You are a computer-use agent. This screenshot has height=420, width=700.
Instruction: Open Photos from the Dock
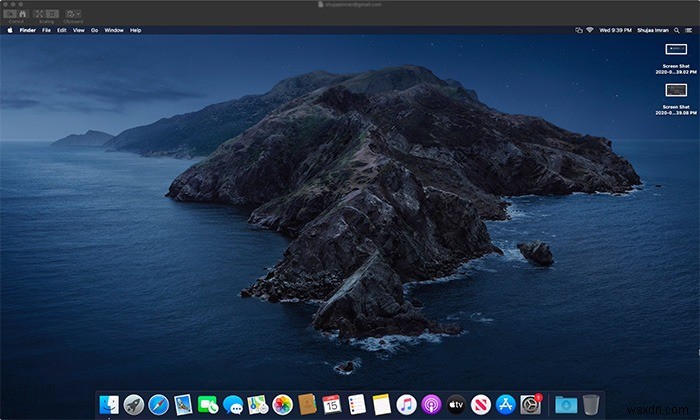pos(283,405)
